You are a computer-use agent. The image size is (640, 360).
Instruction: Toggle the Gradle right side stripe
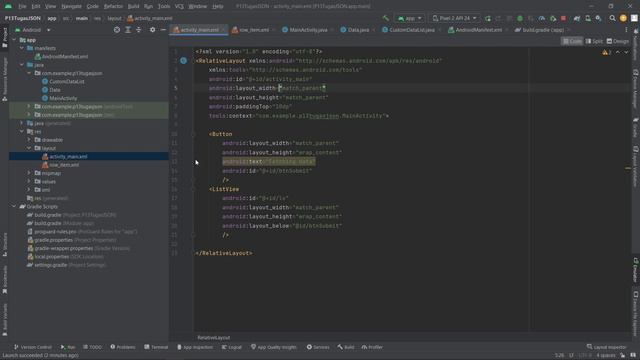pos(636,127)
